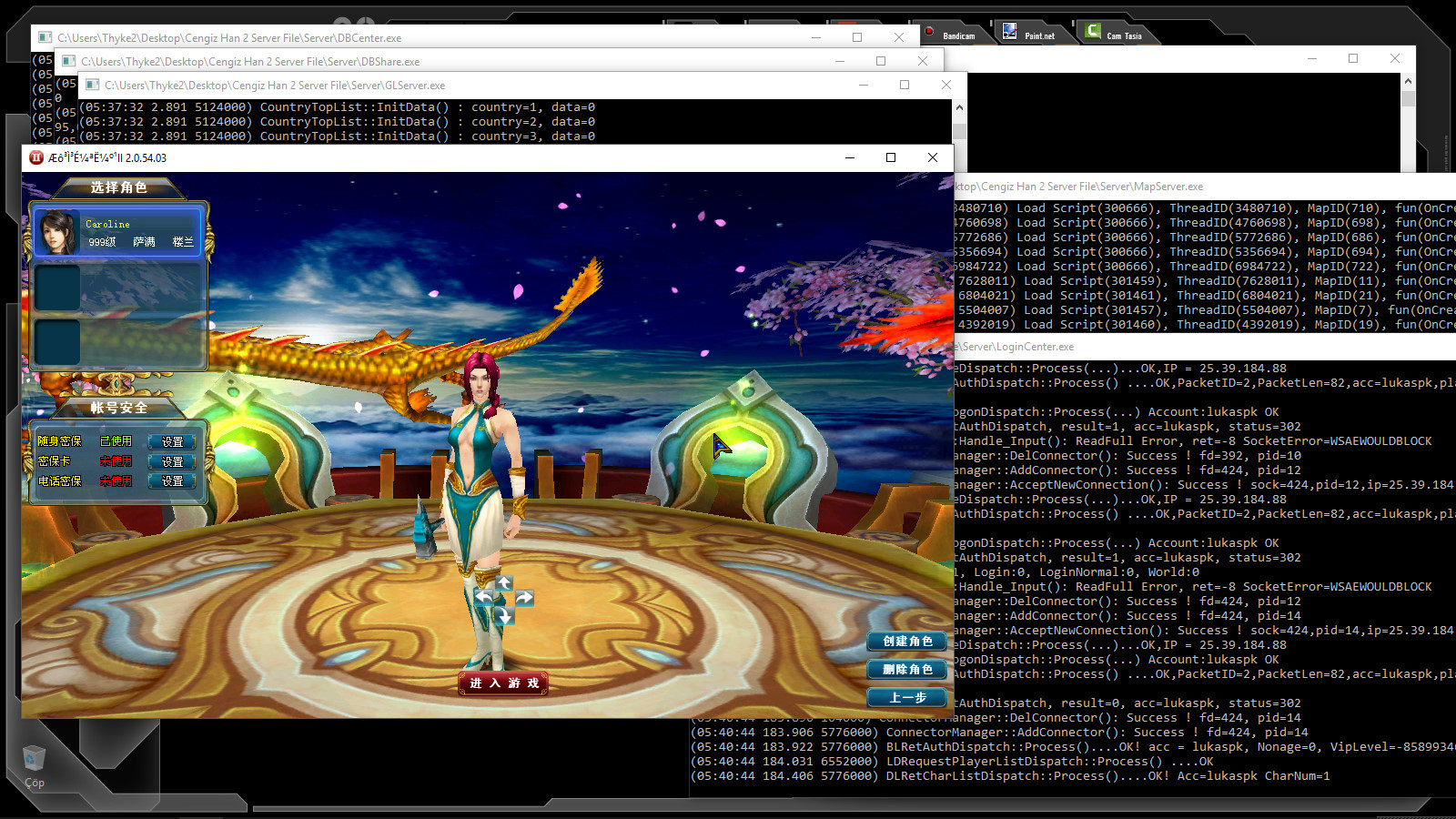Click the DBShare.exe console window icon
This screenshot has height=819, width=1456.
67,61
